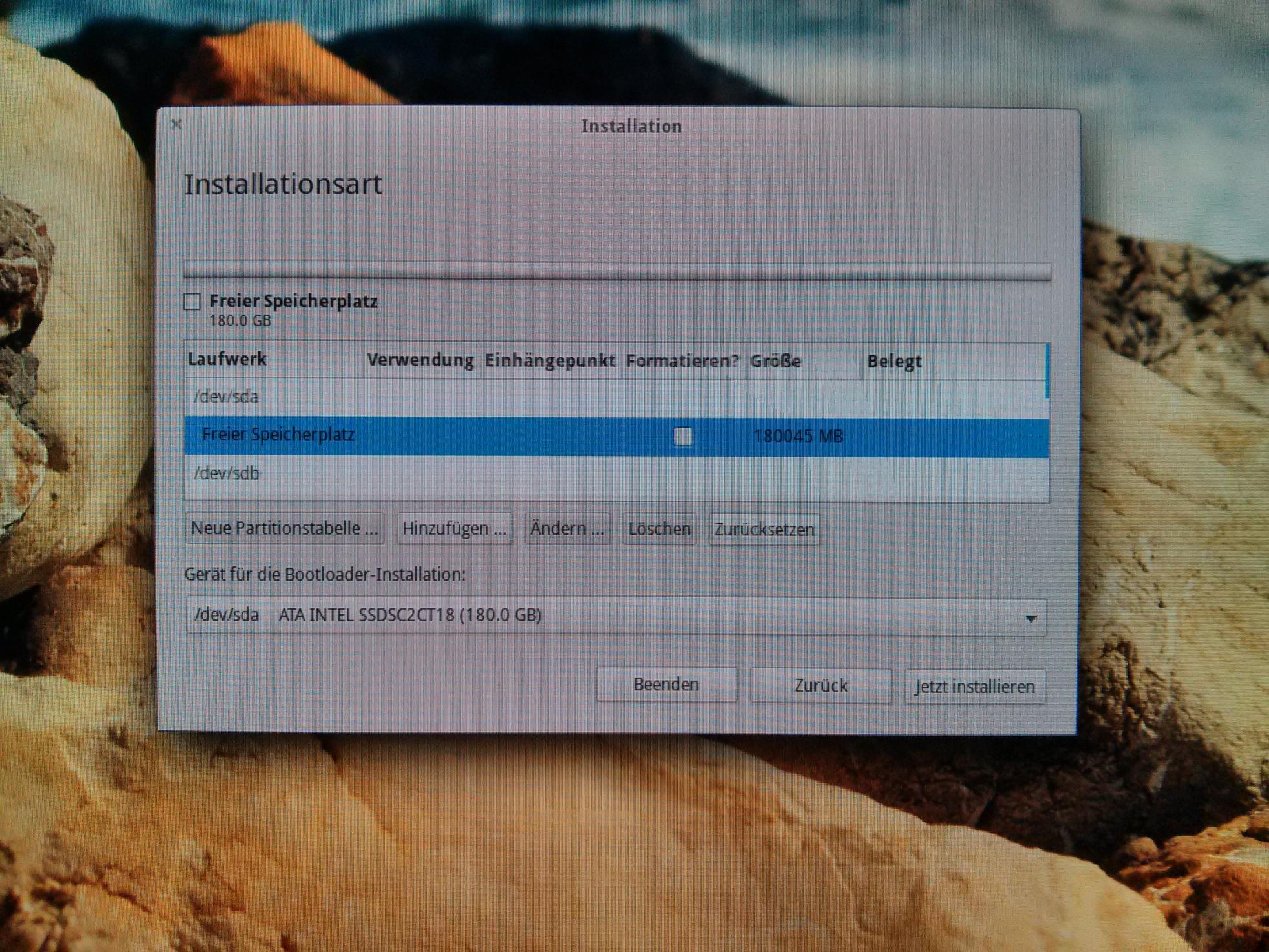Go back with the Zurück button
This screenshot has width=1269, height=952.
coord(820,685)
